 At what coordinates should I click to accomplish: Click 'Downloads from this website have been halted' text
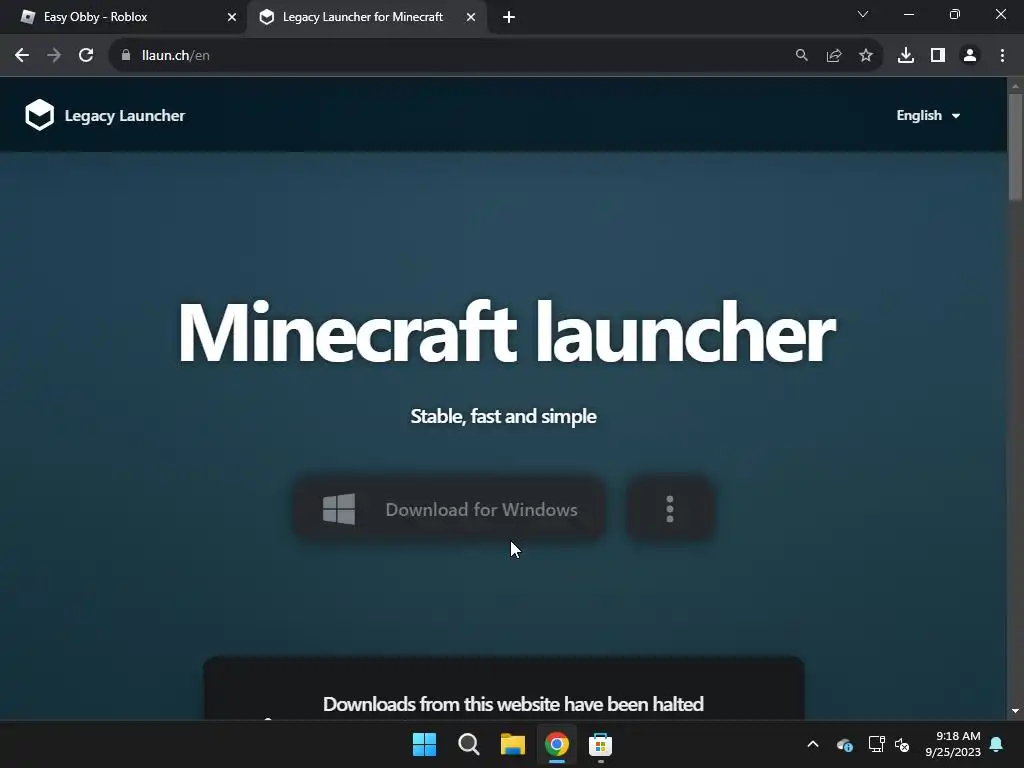coord(513,704)
